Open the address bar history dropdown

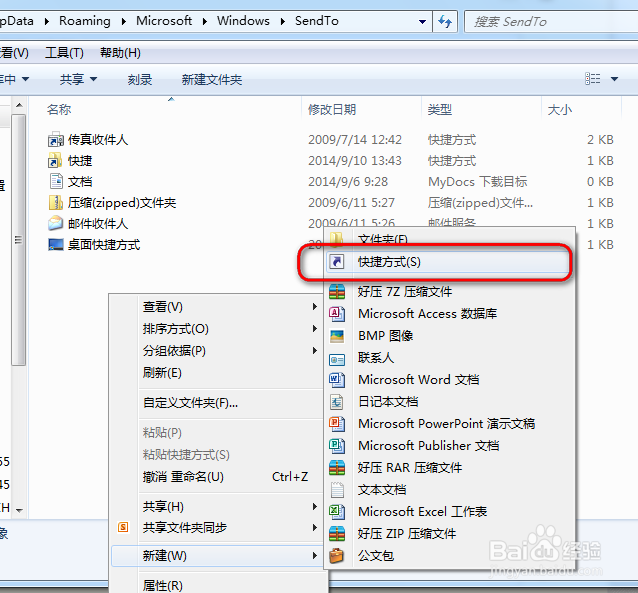pyautogui.click(x=422, y=22)
